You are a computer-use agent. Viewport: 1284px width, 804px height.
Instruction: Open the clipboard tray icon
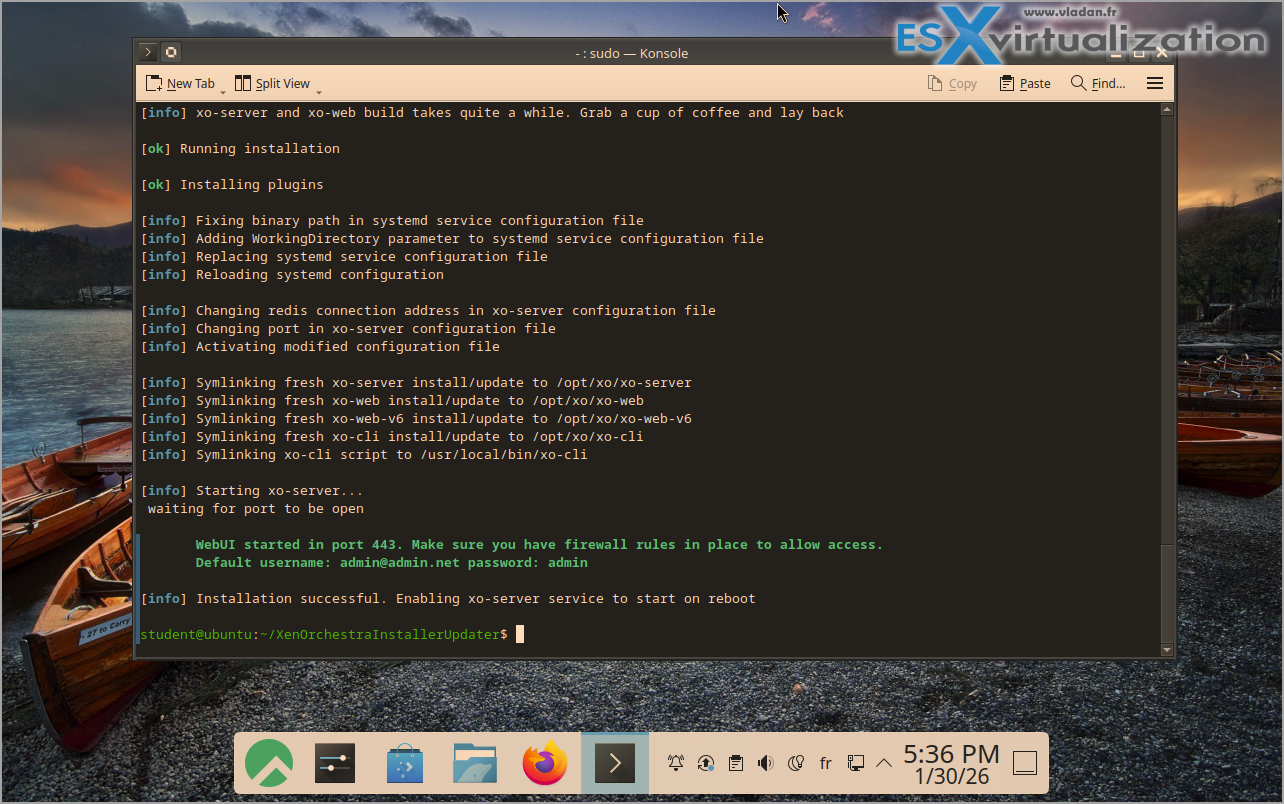[x=736, y=764]
